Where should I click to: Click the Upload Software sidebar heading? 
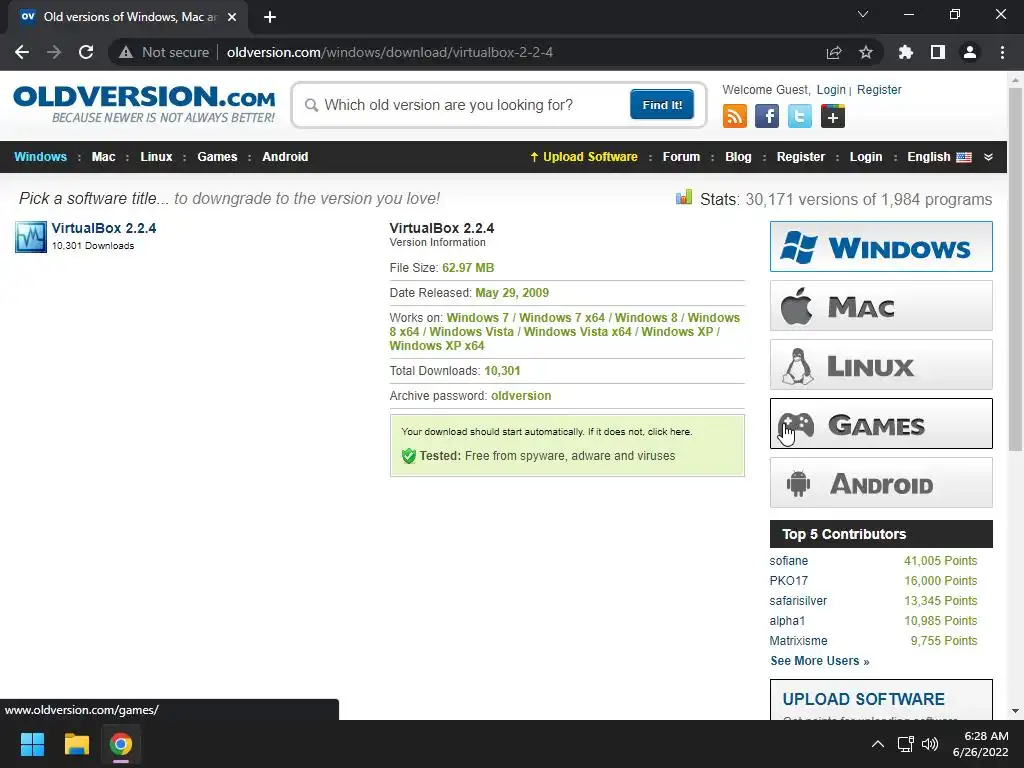tap(863, 699)
